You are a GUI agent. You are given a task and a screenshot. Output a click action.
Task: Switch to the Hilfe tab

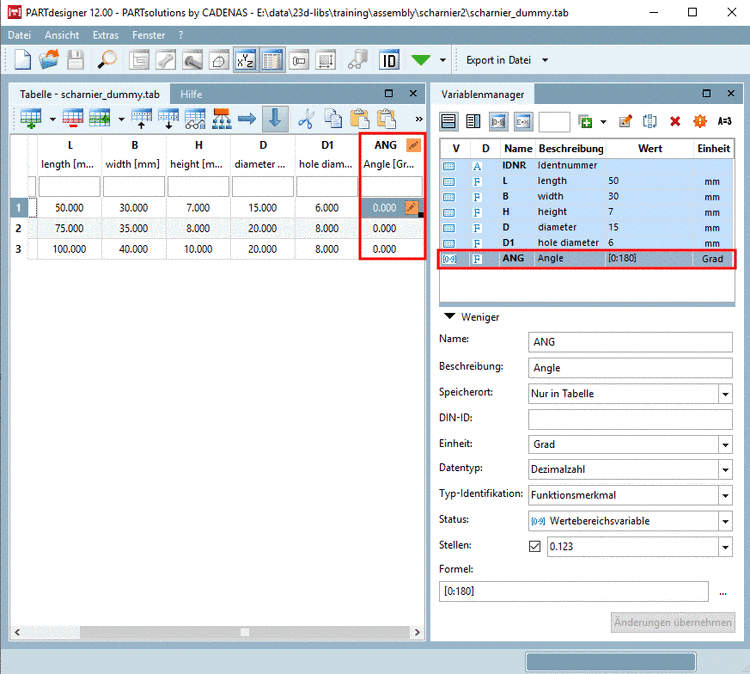click(x=191, y=93)
